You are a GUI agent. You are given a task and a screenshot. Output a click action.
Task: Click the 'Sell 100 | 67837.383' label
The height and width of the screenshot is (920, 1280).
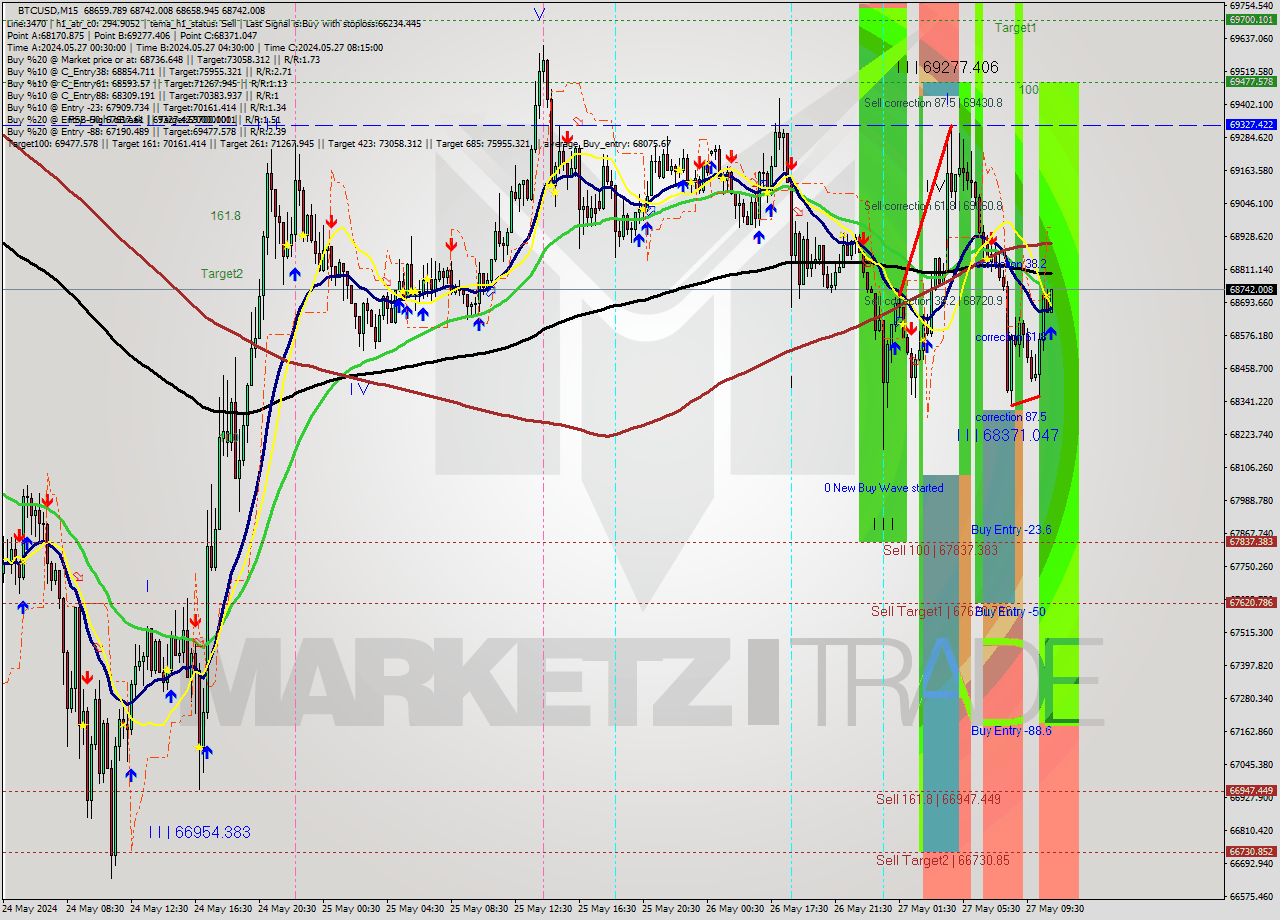coord(940,550)
